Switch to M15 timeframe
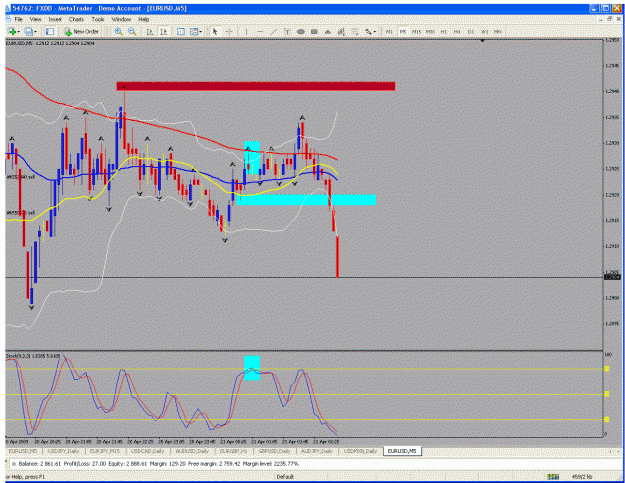This screenshot has width=625, height=483. pos(417,31)
